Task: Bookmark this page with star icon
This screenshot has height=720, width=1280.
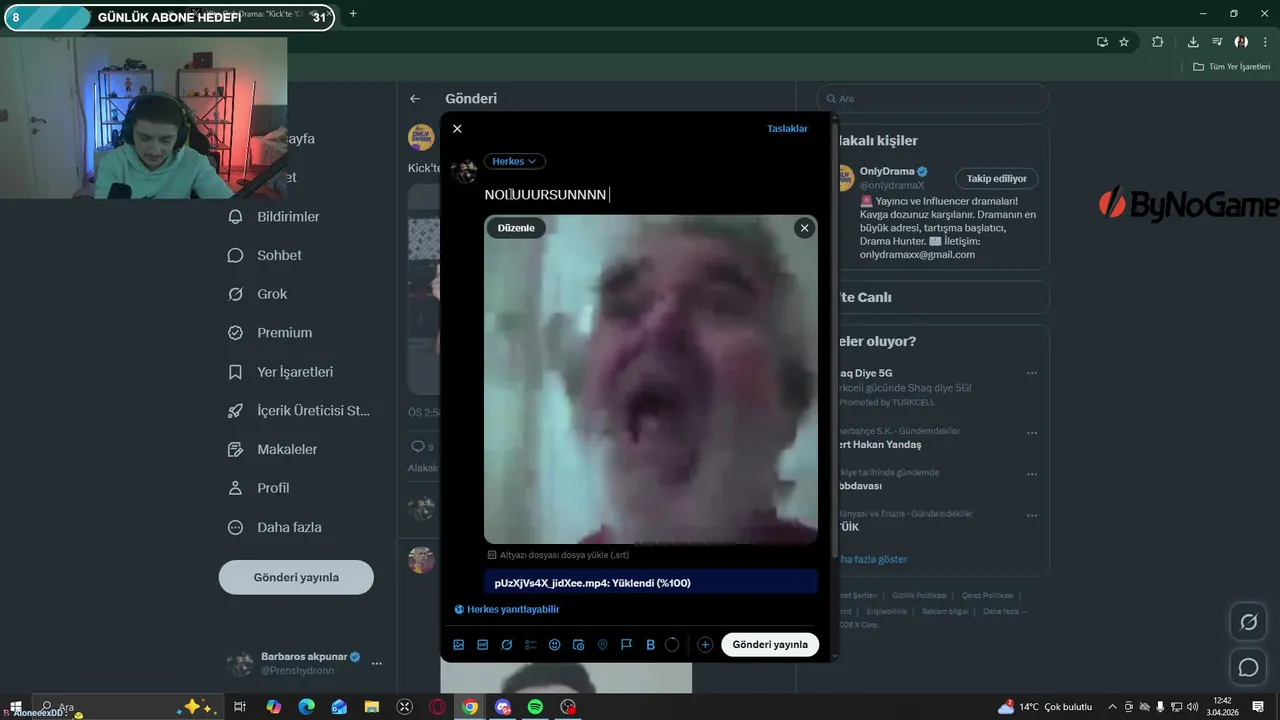Action: (1124, 42)
